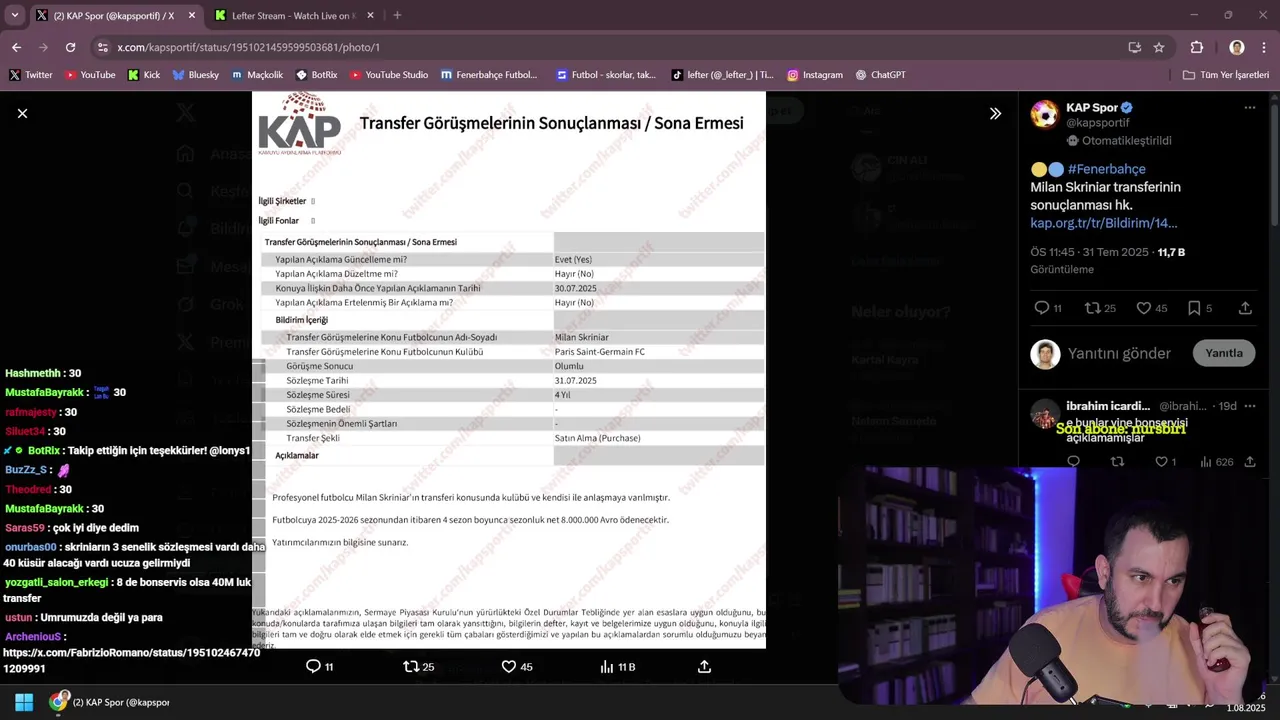Open the Futbol - skorlar bookmark

(606, 75)
